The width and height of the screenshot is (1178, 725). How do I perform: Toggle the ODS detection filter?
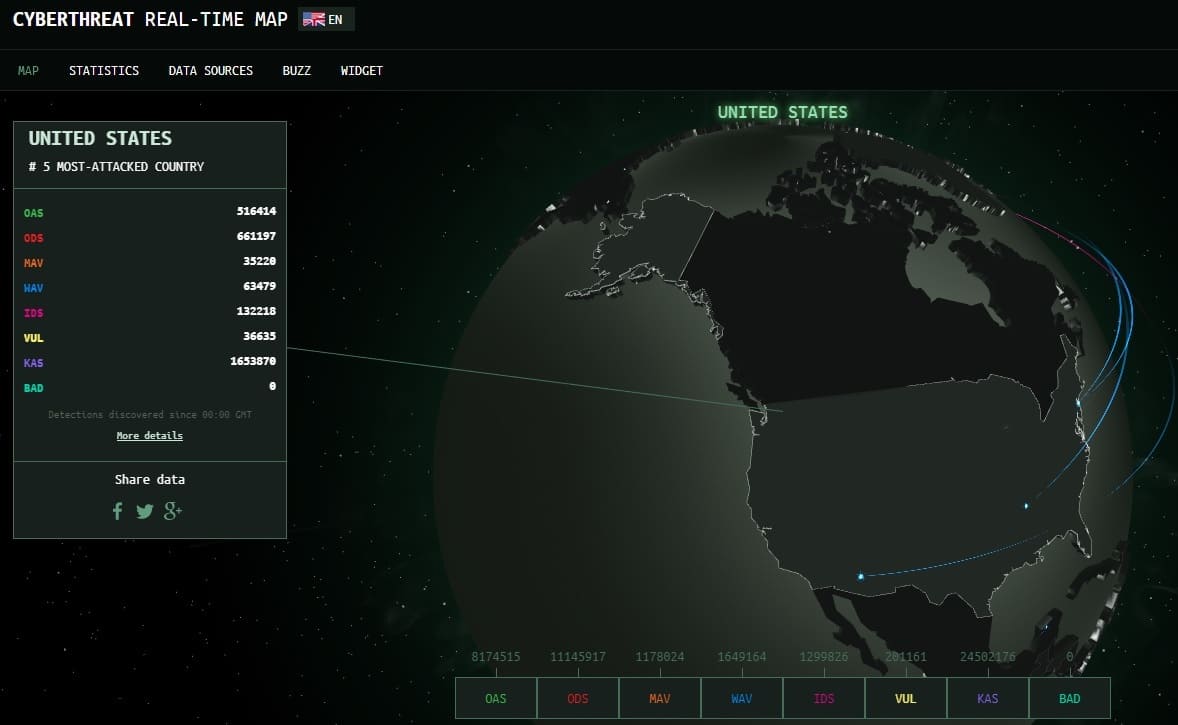[x=578, y=698]
